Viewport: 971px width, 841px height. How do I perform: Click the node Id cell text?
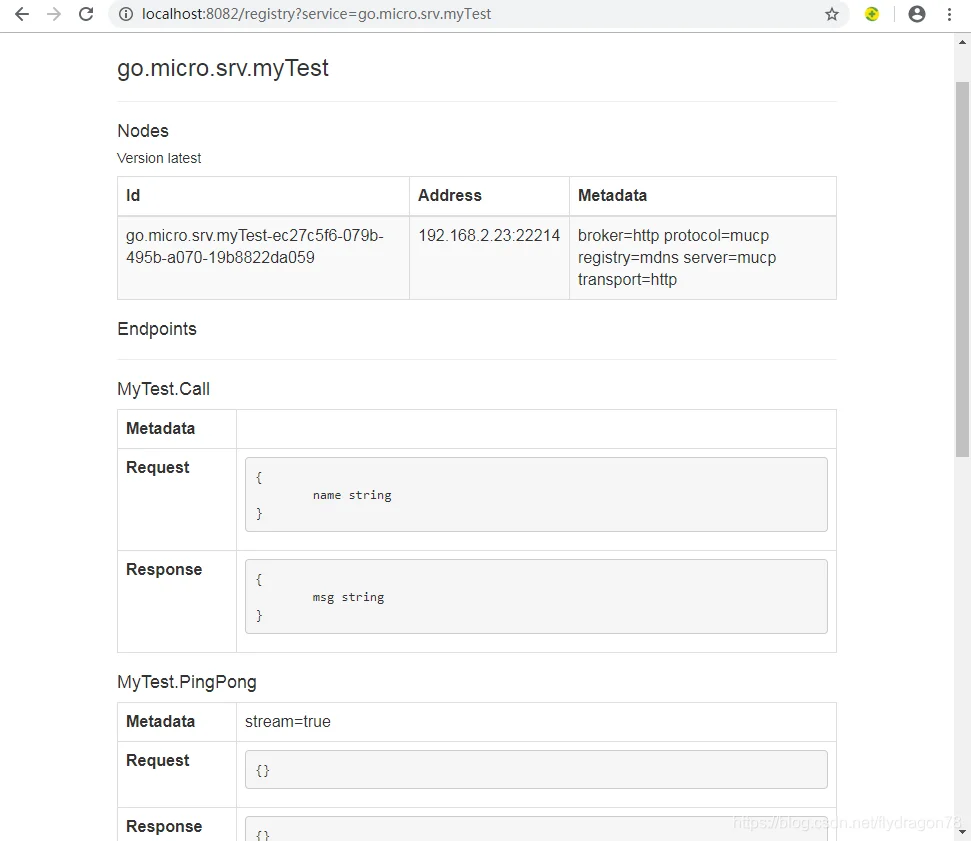pos(255,246)
